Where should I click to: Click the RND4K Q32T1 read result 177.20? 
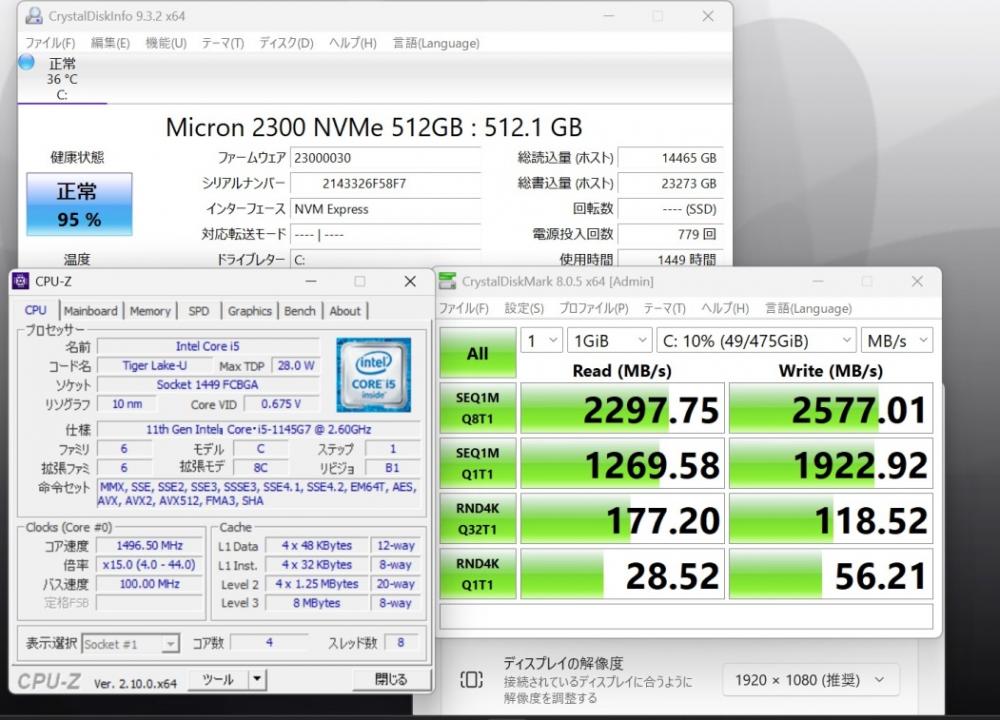[622, 519]
